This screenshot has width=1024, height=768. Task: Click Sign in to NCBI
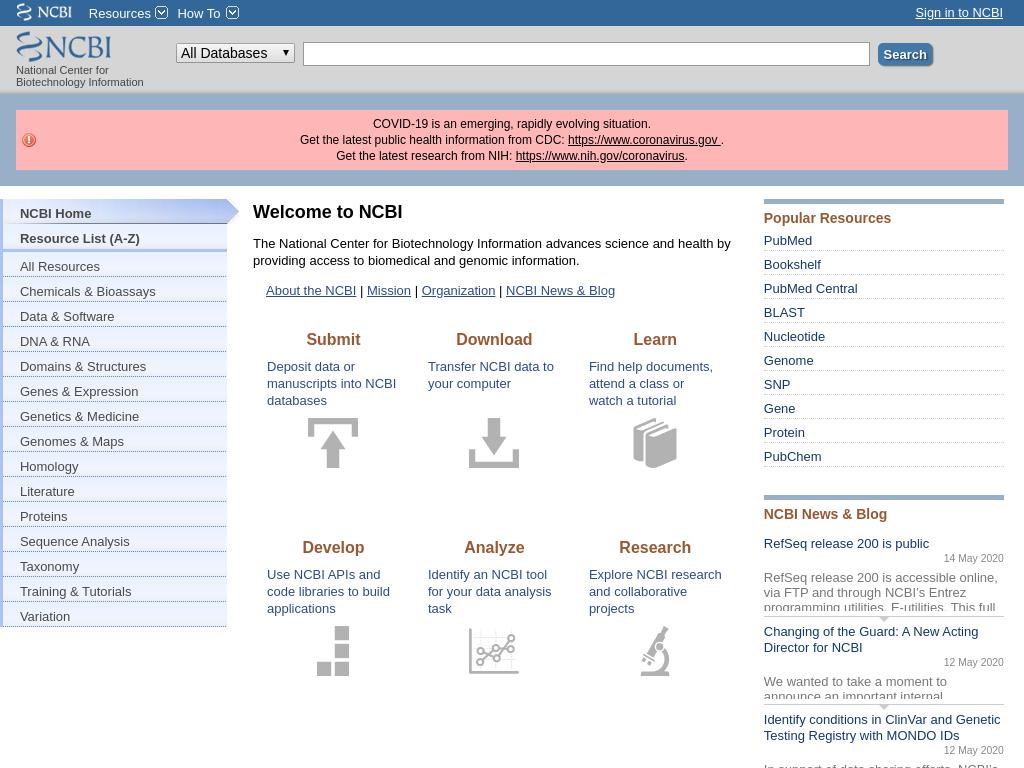958,12
